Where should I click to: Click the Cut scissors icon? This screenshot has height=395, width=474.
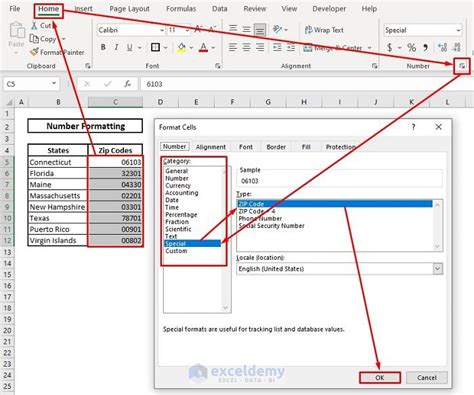[34, 25]
